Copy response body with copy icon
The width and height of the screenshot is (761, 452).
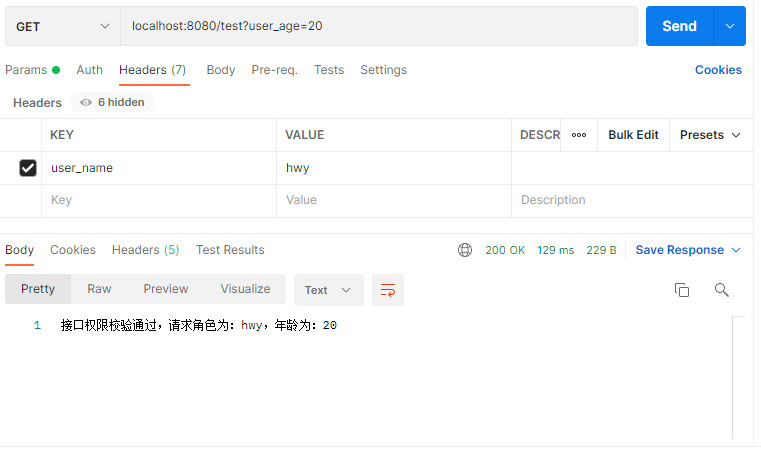pos(681,290)
